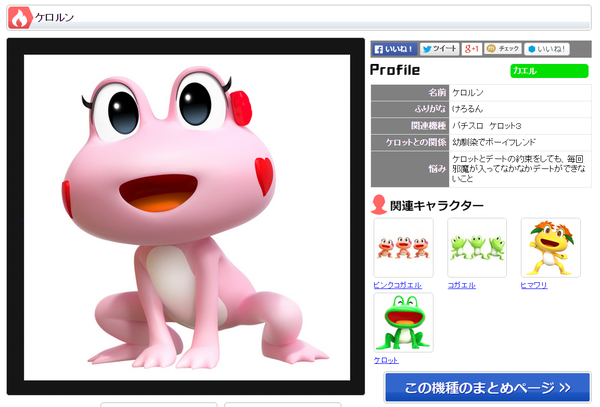Click the blue hexagon いいね! button
The image size is (600, 407).
[x=547, y=49]
